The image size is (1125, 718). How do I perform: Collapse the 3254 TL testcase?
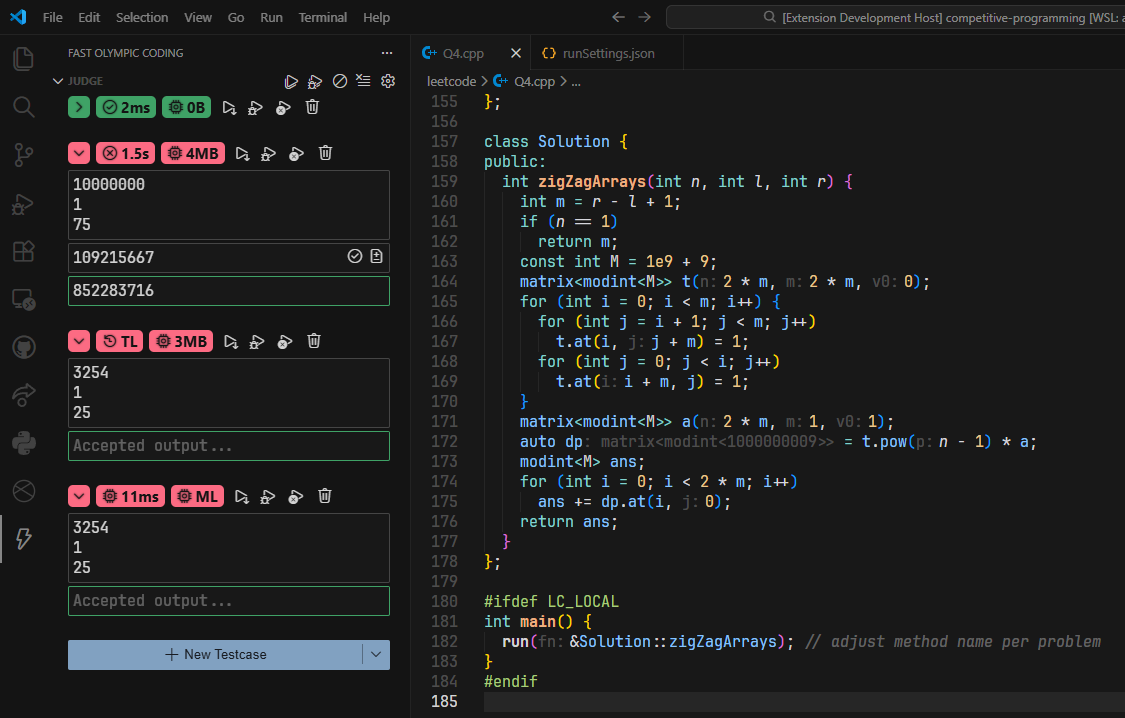[78, 340]
